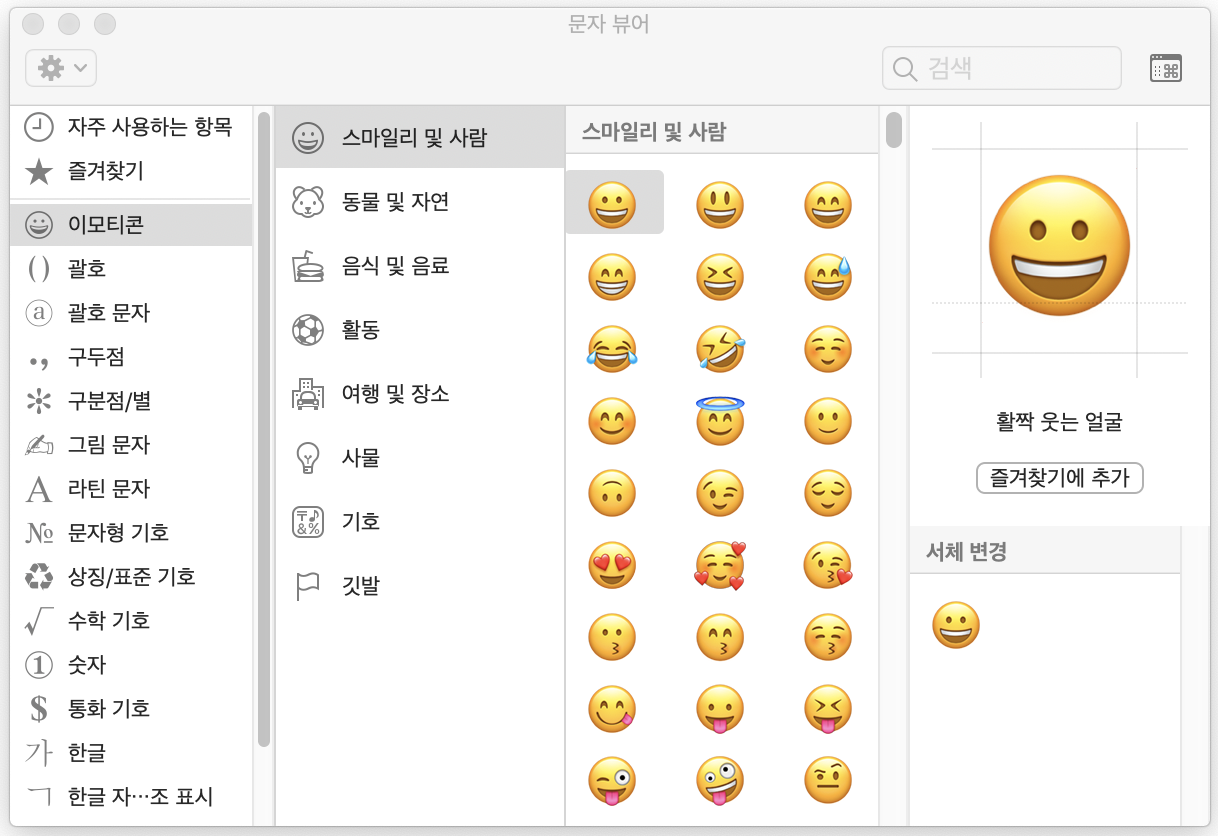Screen dimensions: 1218x836
Task: Select the upside-down face emoji
Action: (x=613, y=493)
